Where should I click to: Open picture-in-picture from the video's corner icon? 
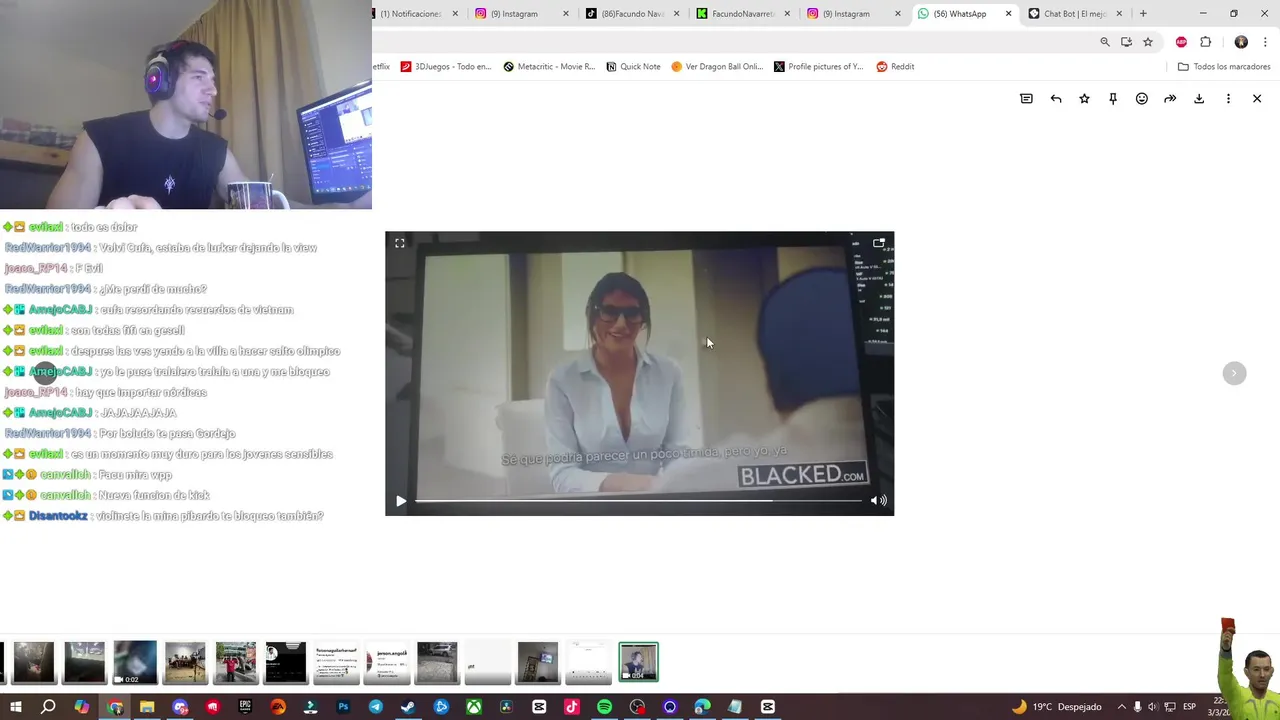coord(878,243)
